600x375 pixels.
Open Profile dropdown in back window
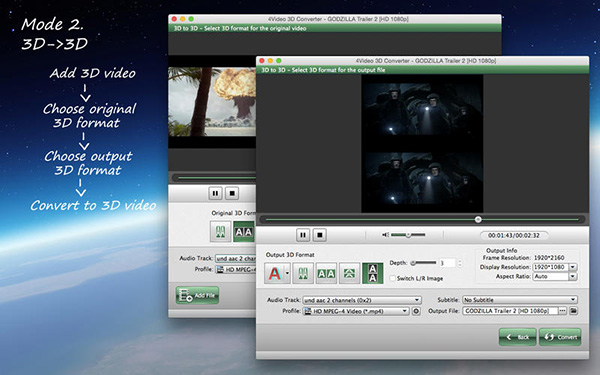coord(235,269)
